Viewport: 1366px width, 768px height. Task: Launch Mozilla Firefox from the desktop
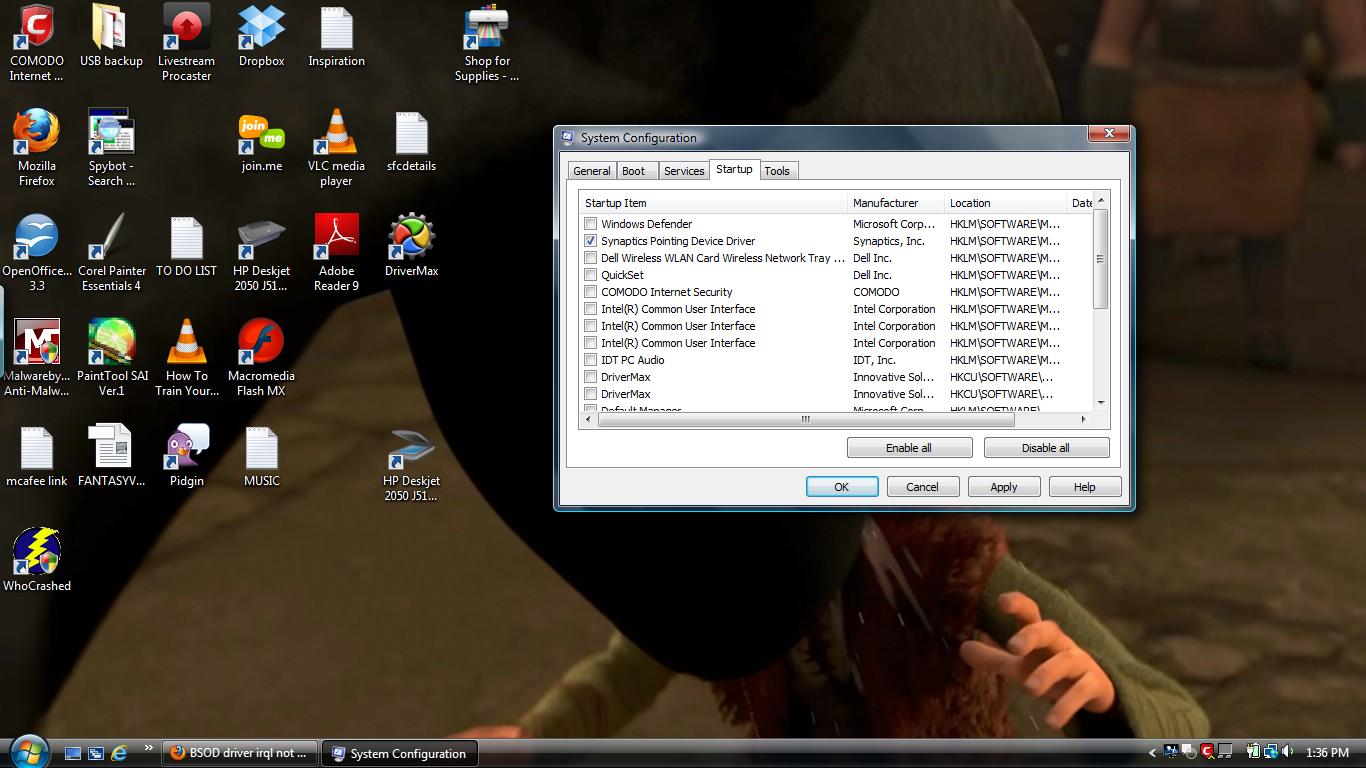tap(37, 147)
